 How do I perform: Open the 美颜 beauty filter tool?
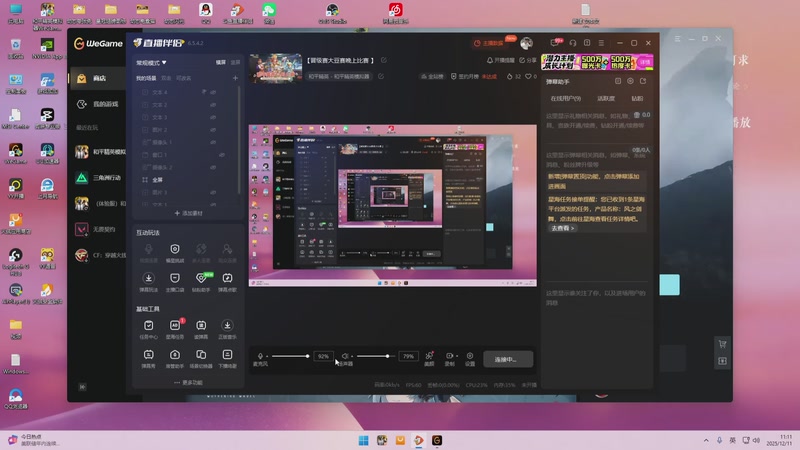point(430,358)
